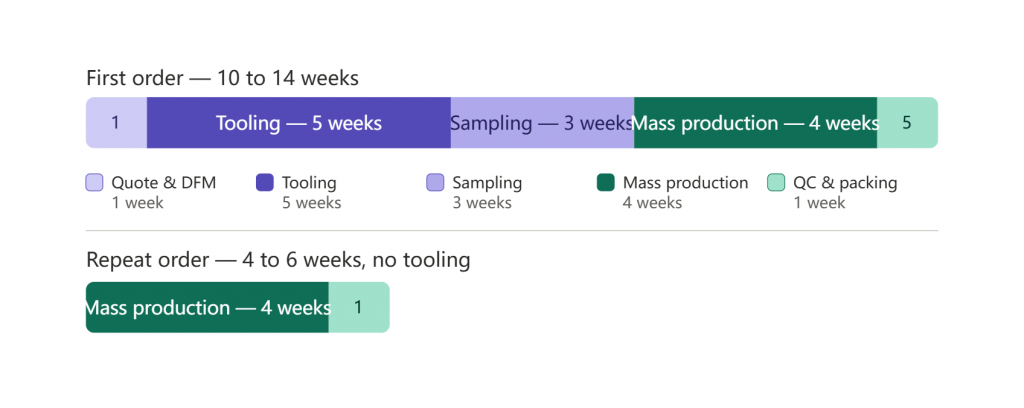
Task: Click the Tooling legend text label
Action: point(309,183)
